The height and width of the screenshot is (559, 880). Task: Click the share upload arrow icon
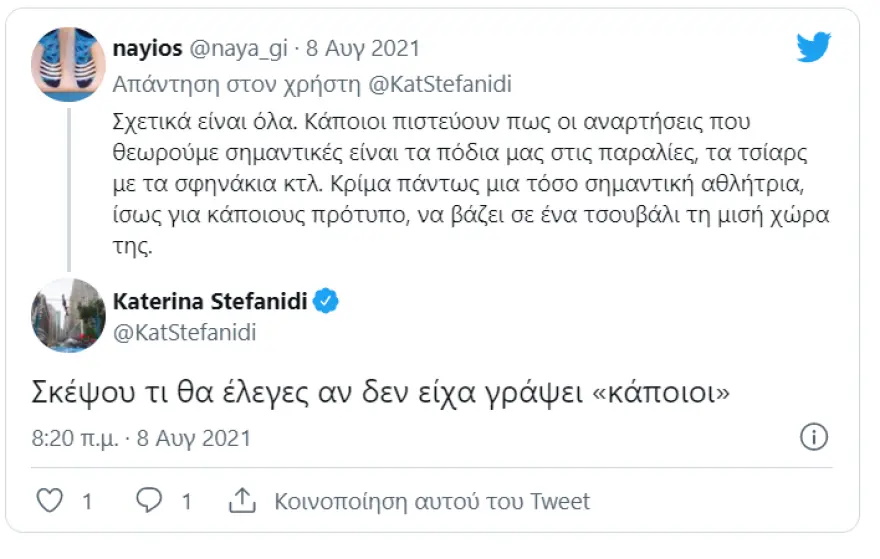[x=242, y=500]
